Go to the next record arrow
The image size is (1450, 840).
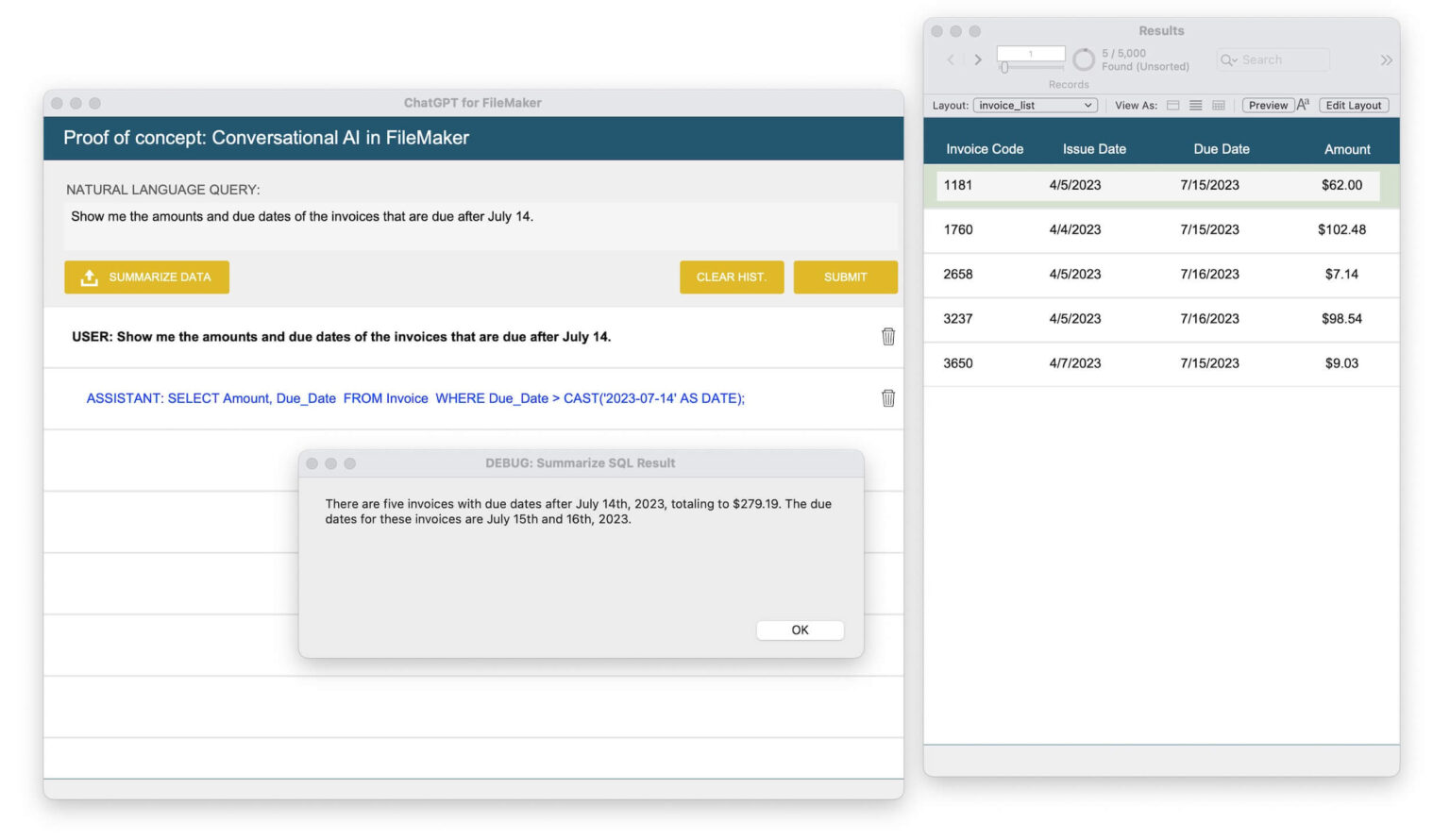tap(978, 59)
